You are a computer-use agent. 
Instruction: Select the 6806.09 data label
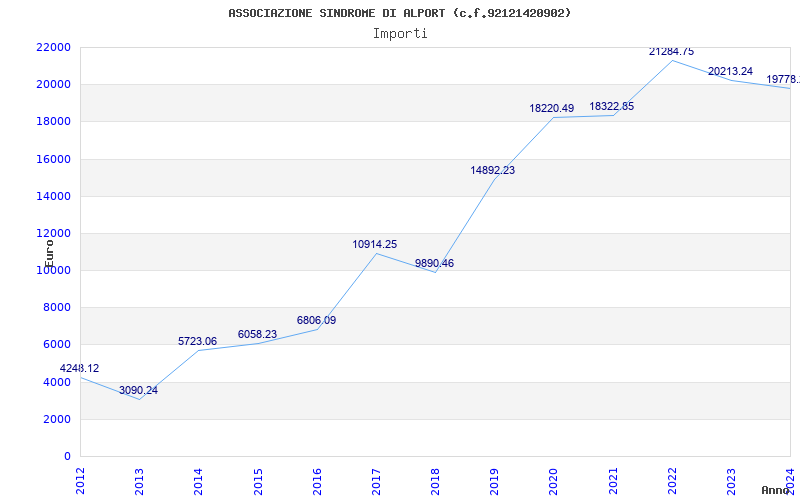coord(316,320)
